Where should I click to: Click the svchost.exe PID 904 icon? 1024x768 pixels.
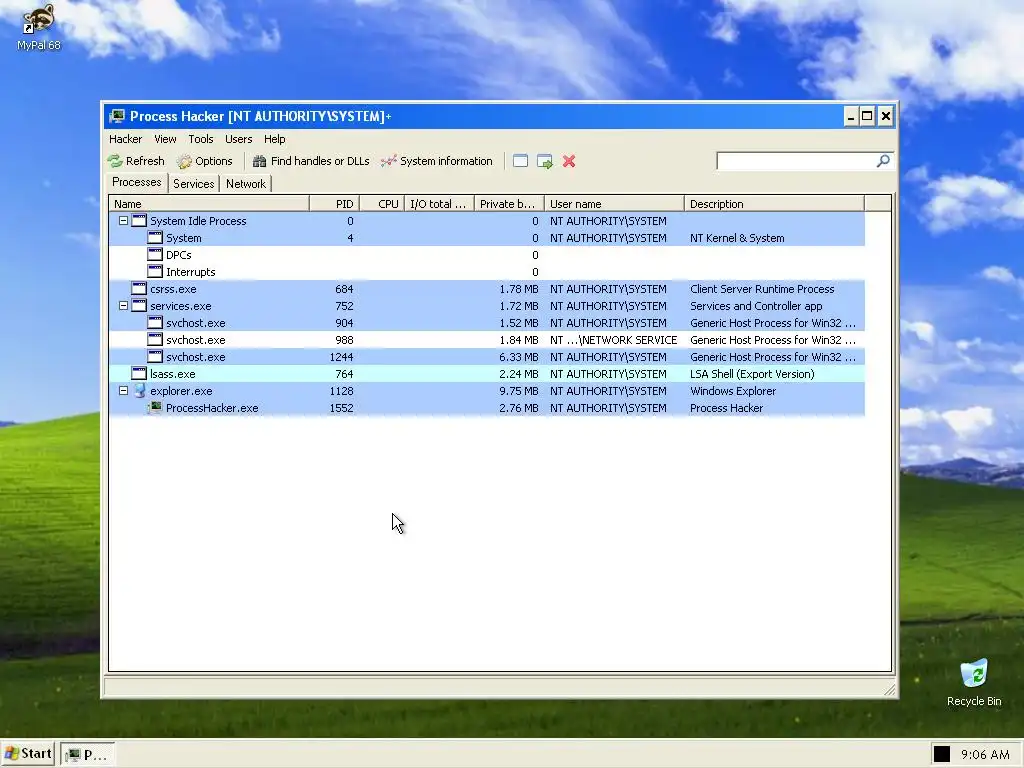pyautogui.click(x=155, y=323)
